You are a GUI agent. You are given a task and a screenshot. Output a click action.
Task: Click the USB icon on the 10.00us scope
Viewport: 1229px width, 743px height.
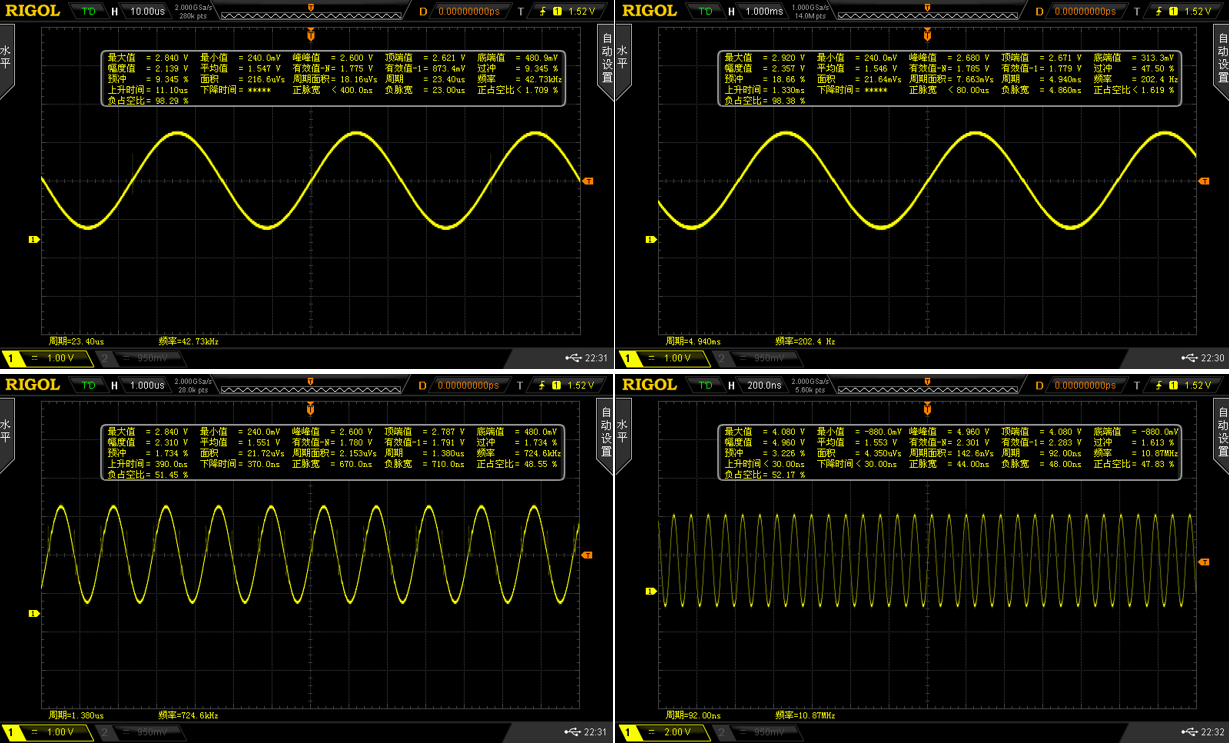click(x=572, y=357)
